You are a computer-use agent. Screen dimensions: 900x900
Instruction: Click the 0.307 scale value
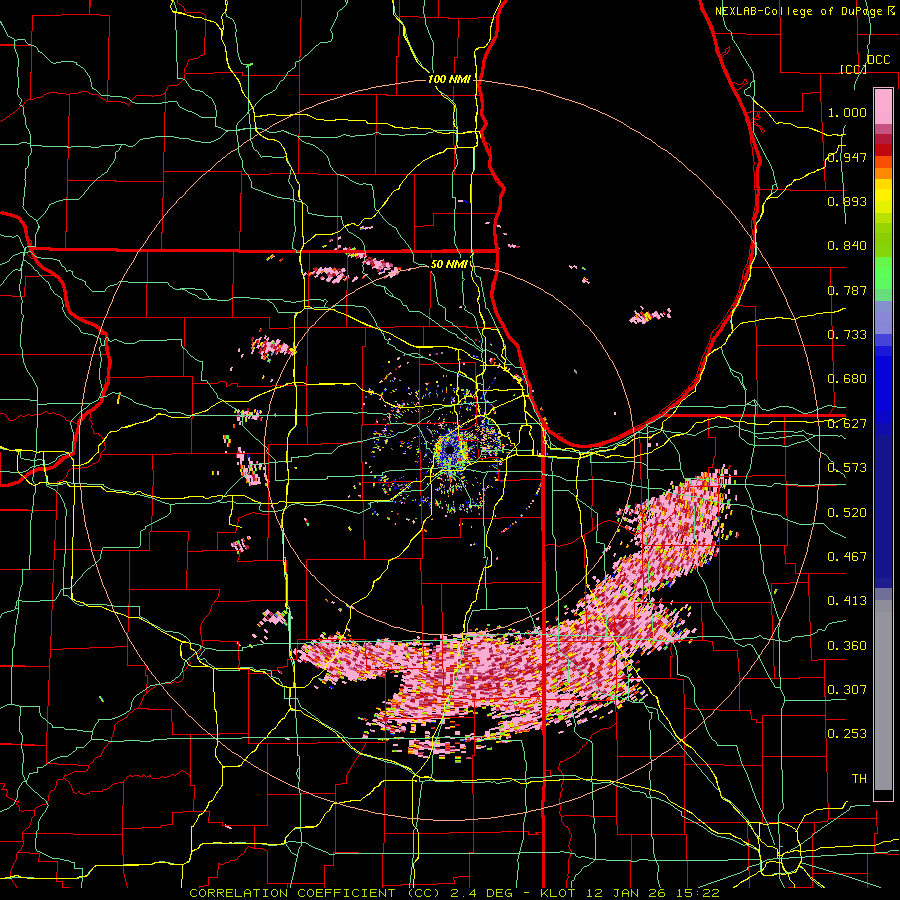pos(847,690)
